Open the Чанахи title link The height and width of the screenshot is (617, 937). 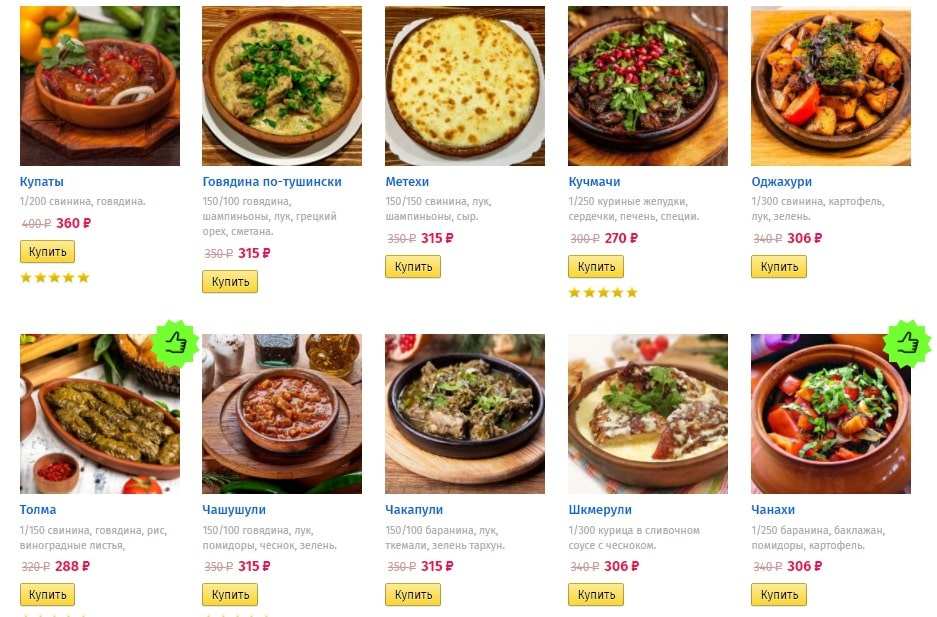[773, 510]
